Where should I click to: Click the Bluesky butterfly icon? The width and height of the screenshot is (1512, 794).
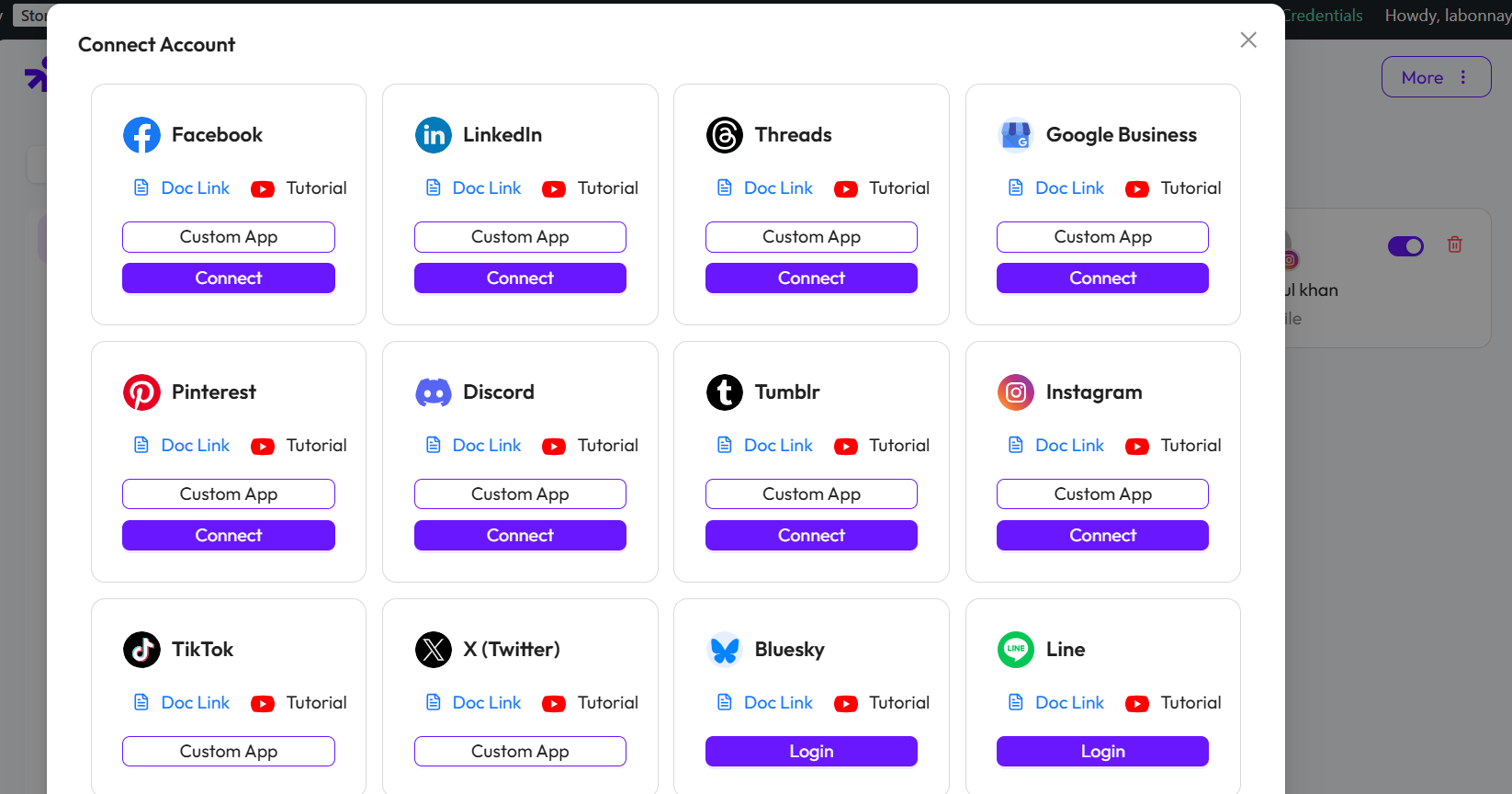725,650
